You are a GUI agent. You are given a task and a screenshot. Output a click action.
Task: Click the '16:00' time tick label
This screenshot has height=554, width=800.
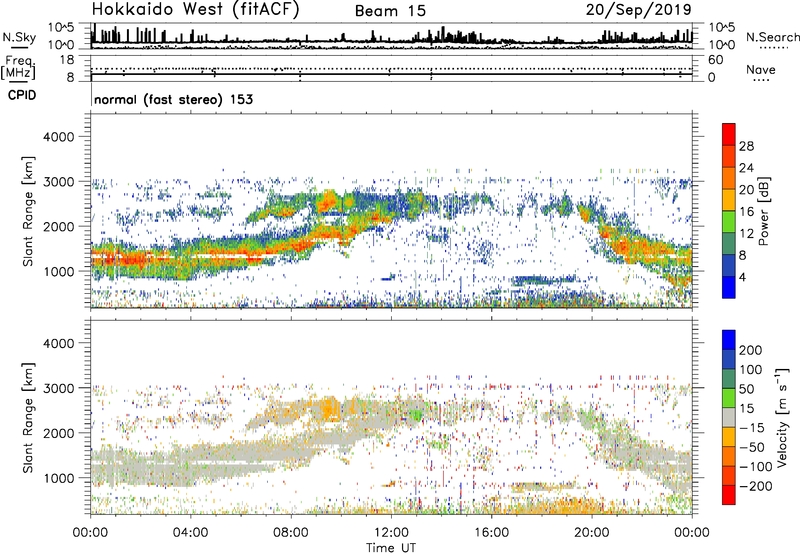coord(491,533)
